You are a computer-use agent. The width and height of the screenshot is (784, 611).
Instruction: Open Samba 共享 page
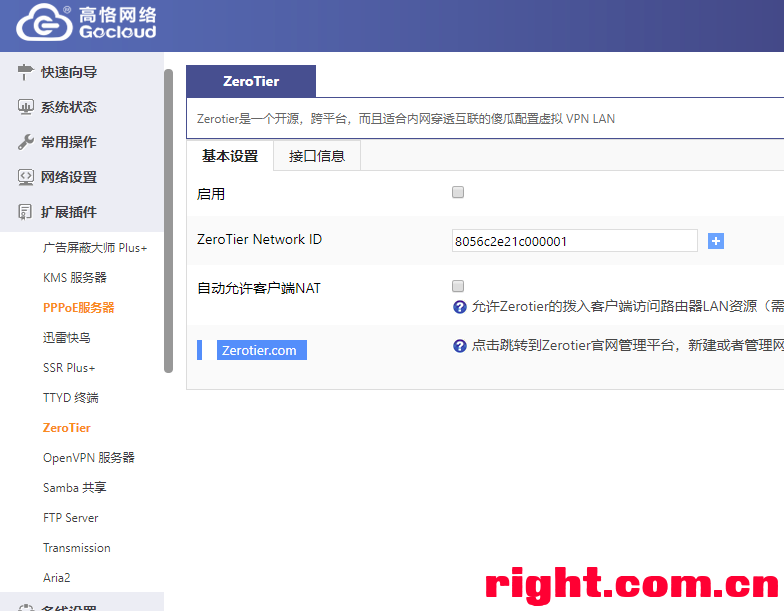[74, 488]
